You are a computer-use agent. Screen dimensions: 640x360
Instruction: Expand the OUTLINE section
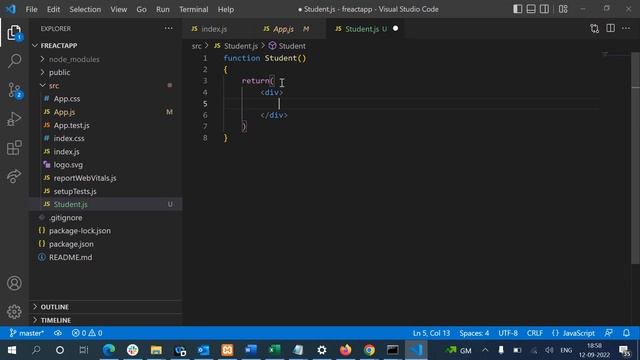105,307
